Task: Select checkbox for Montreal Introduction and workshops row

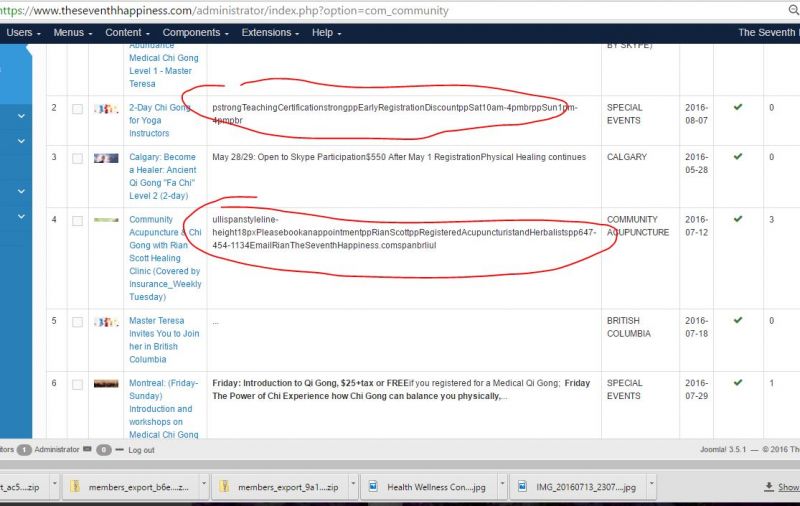Action: click(x=77, y=385)
